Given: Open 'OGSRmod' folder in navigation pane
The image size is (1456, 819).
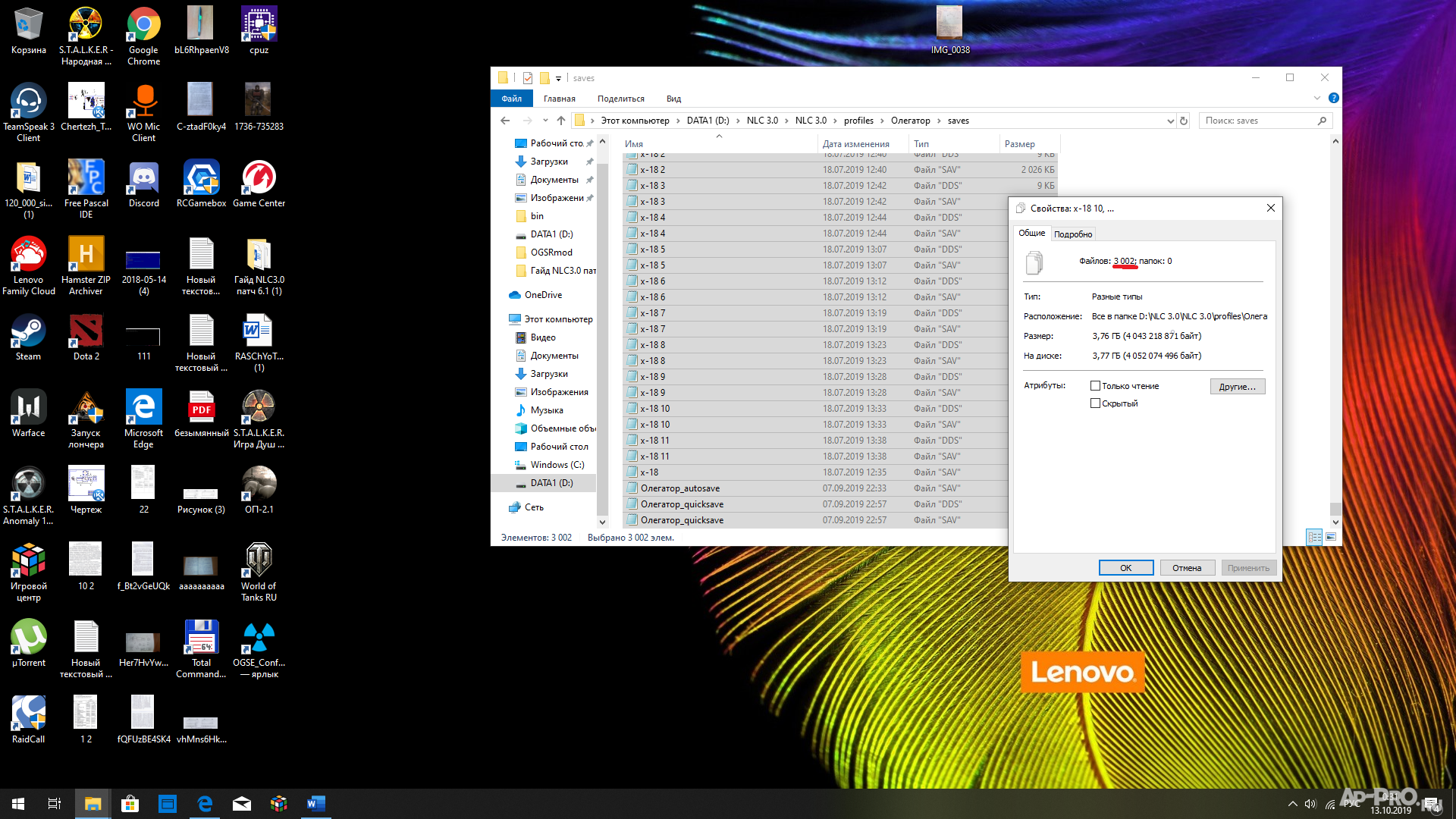Looking at the screenshot, I should (x=551, y=253).
